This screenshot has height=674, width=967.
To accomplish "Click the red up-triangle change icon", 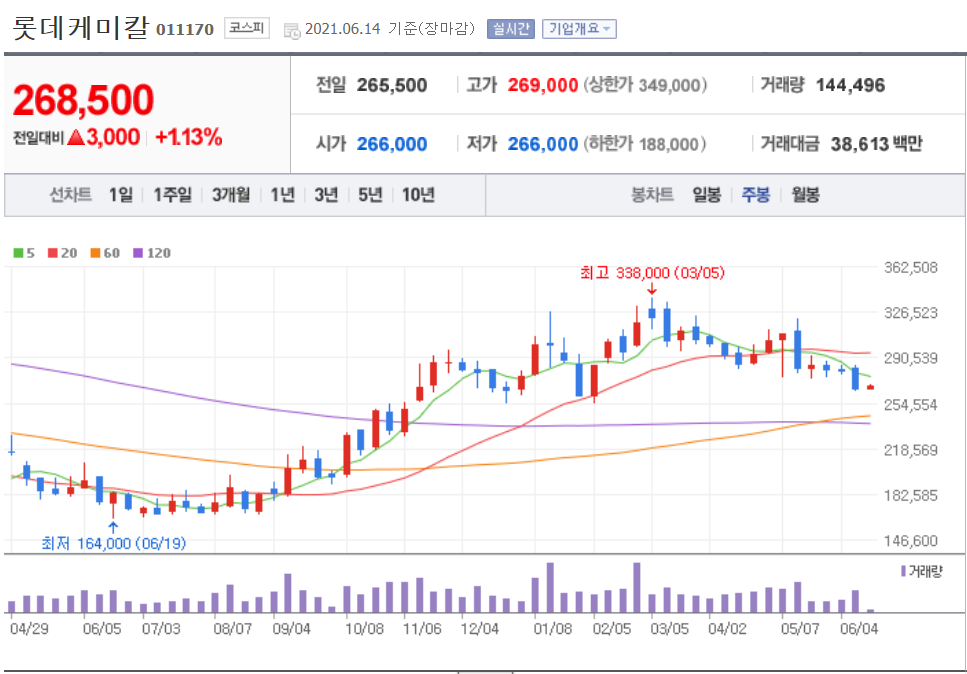I will click(76, 137).
